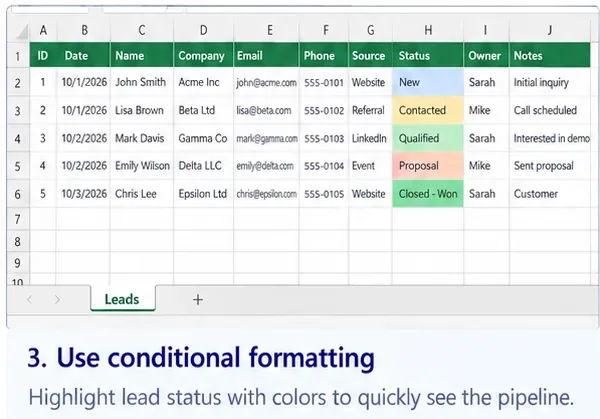
Task: Select row 4 header
Action: click(18, 139)
